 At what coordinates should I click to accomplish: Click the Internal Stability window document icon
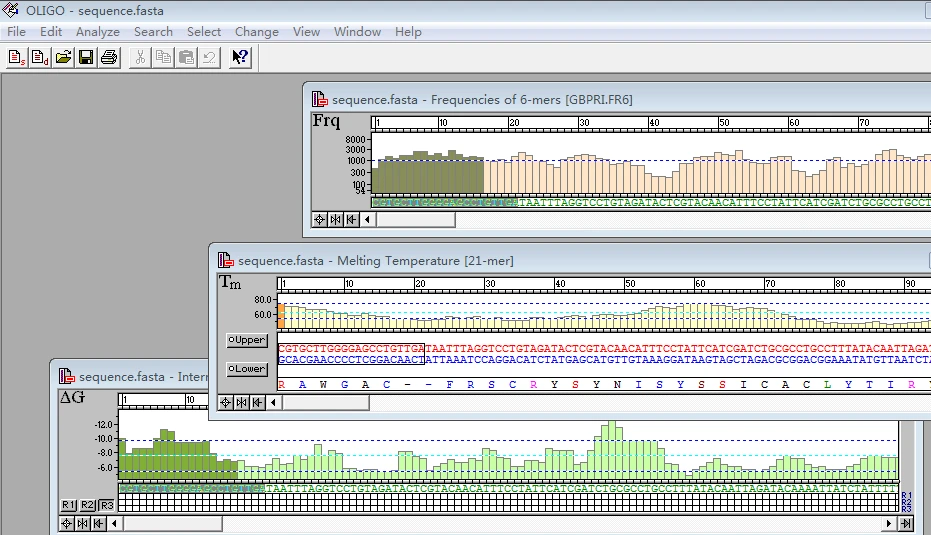[66, 376]
